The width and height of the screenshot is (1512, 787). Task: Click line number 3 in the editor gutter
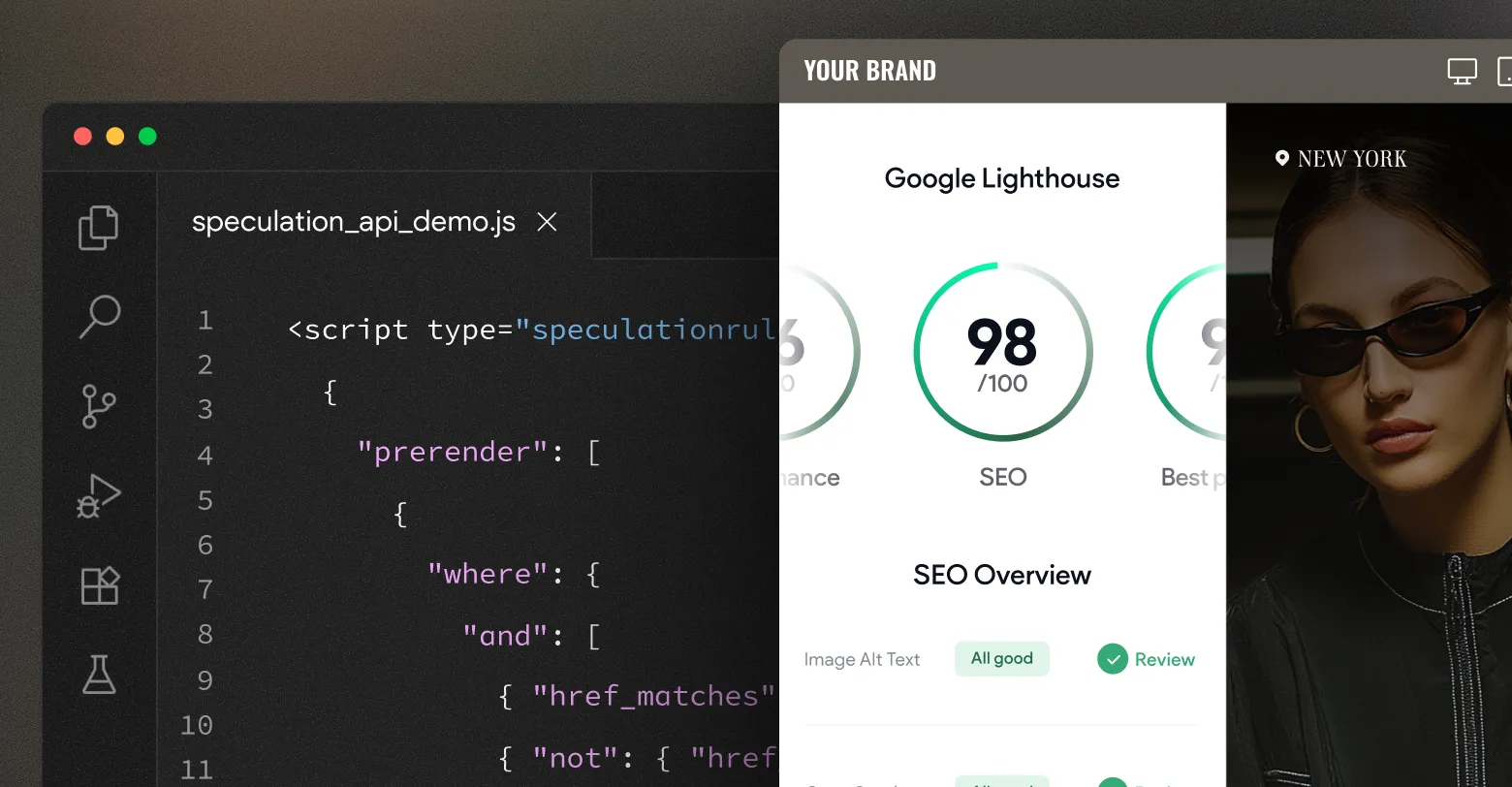click(205, 410)
